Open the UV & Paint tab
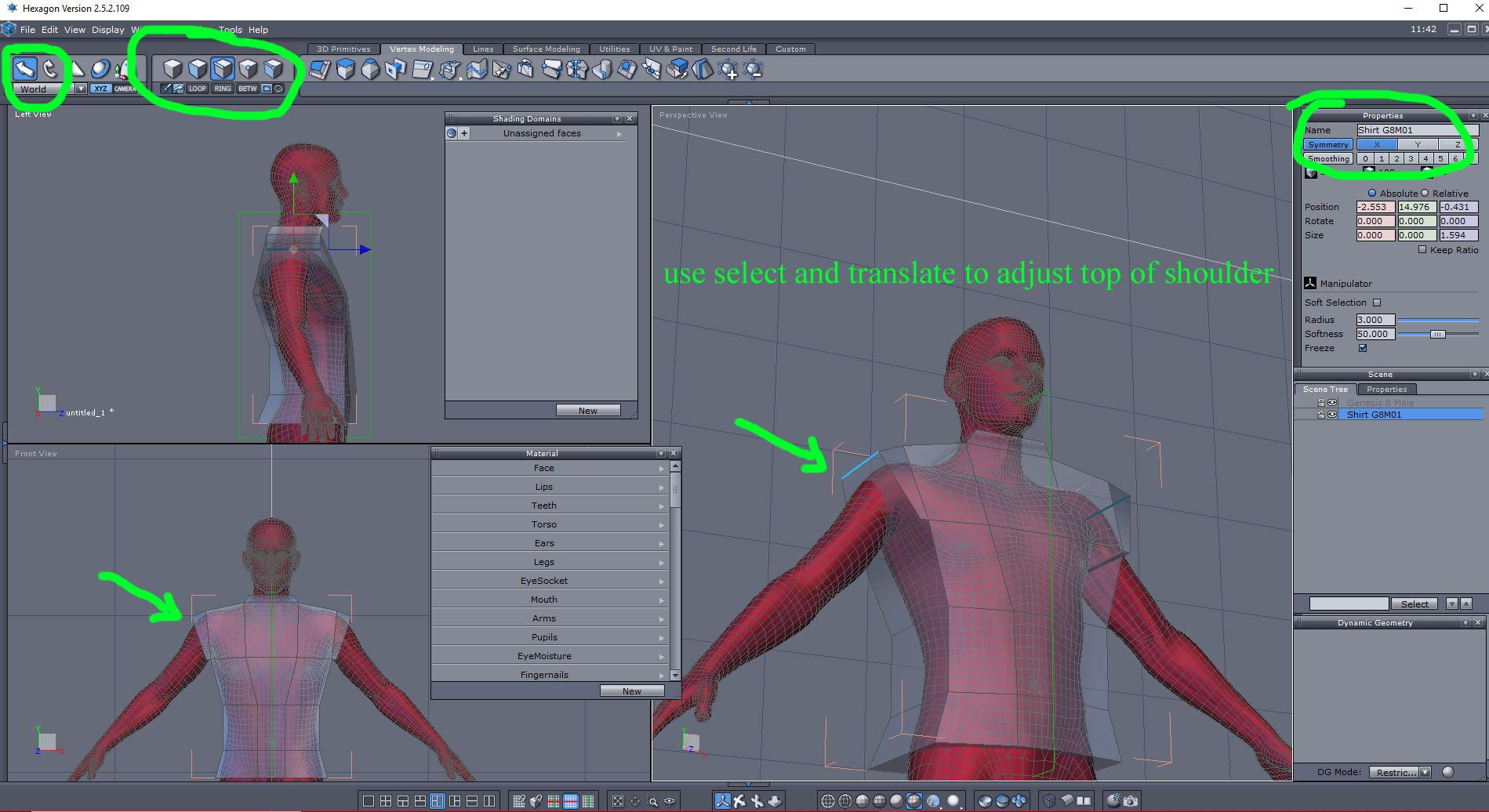The image size is (1489, 812). click(670, 49)
